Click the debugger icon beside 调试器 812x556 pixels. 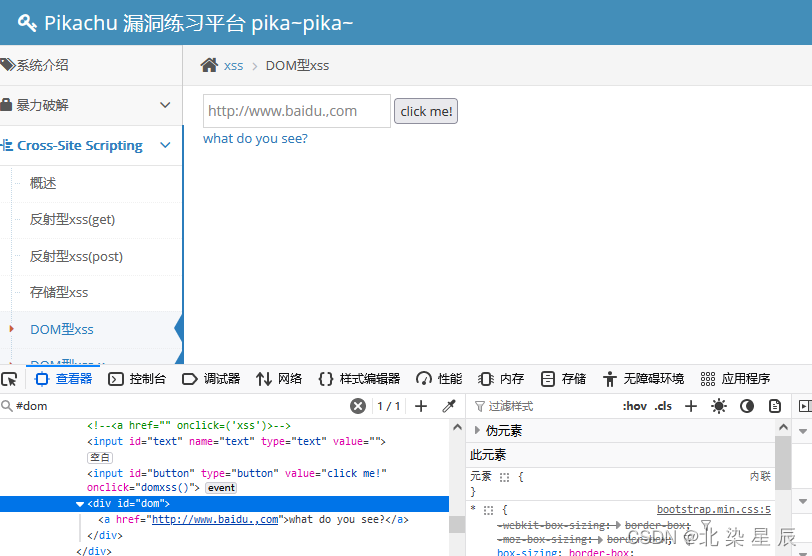coord(190,379)
